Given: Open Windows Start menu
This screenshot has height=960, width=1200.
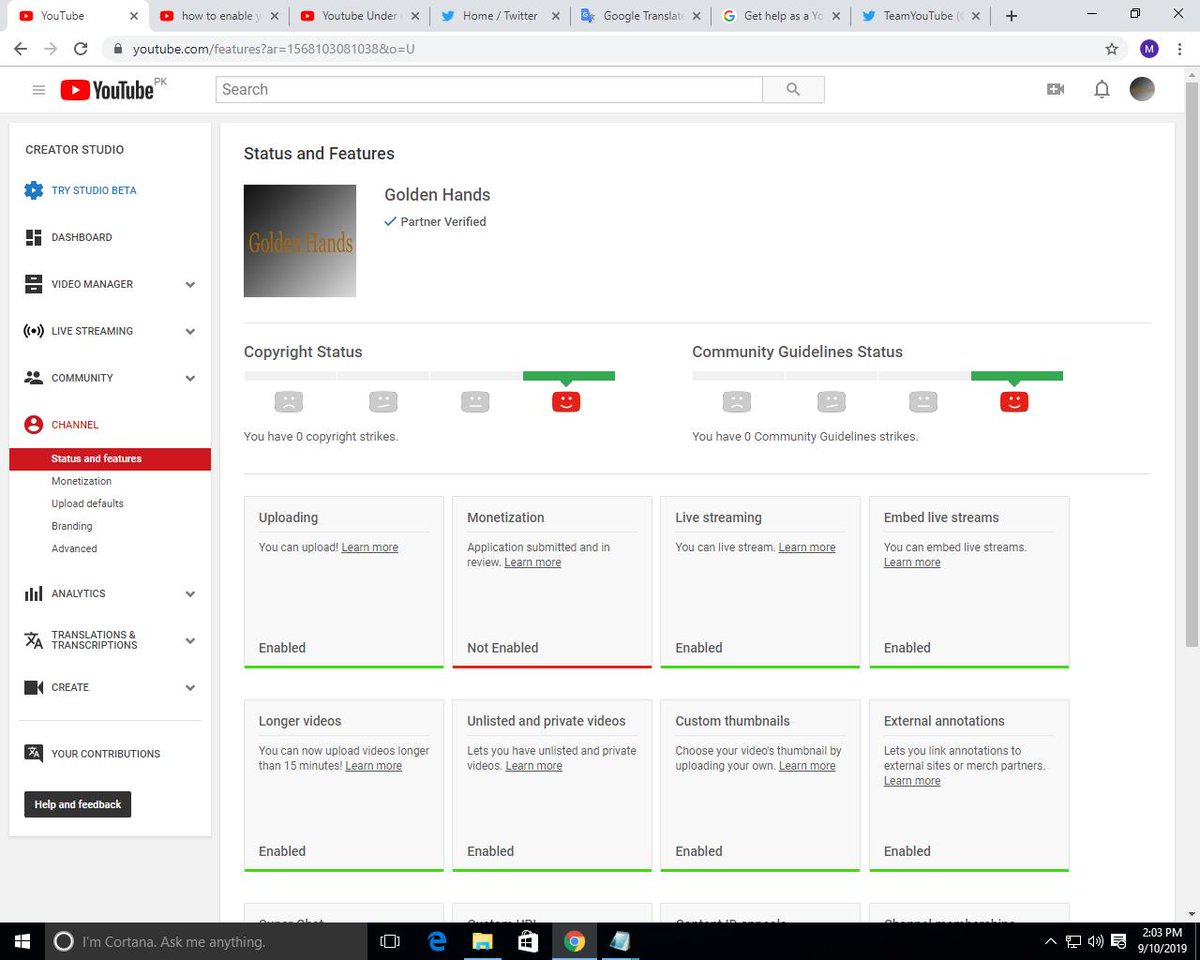Looking at the screenshot, I should (22, 941).
